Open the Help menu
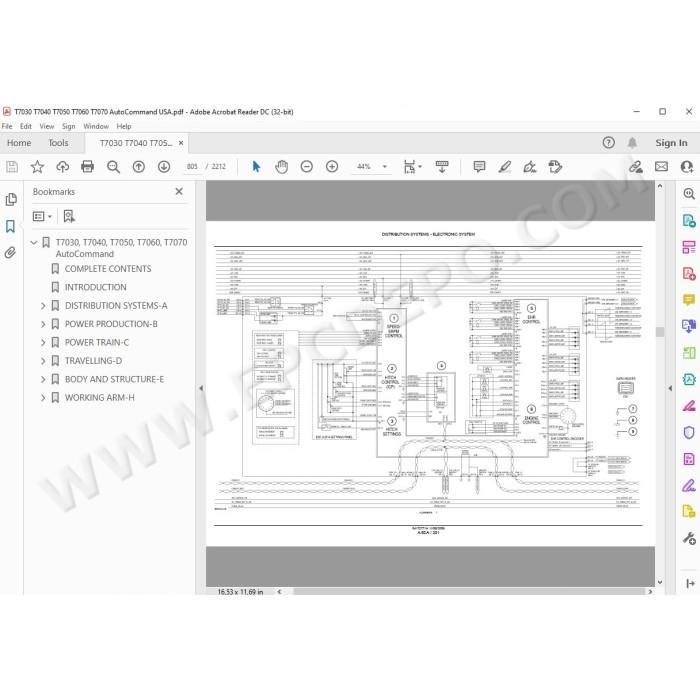700x700 pixels. [x=124, y=126]
